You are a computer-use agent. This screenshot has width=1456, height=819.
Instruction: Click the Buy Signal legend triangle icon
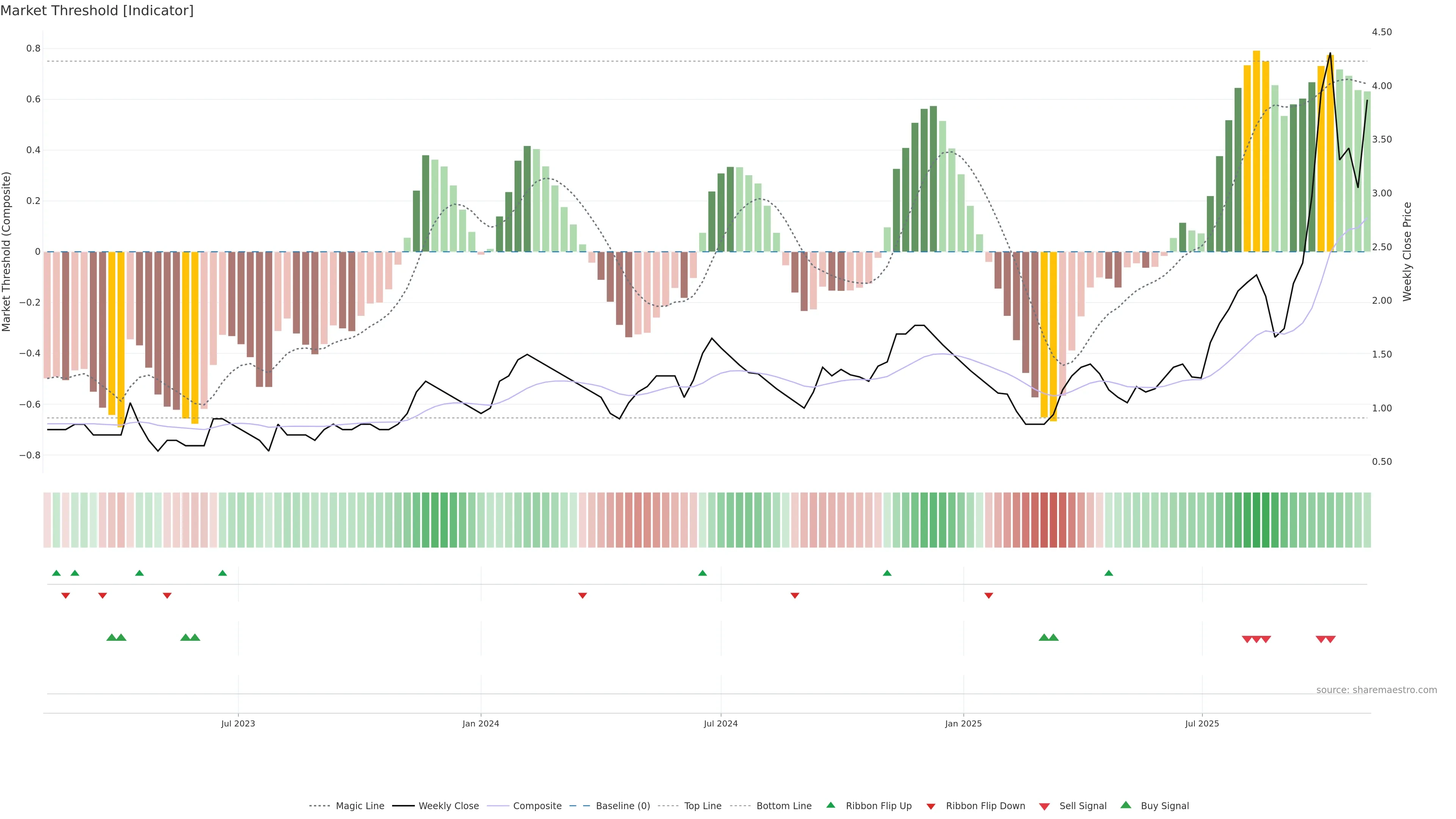click(x=1126, y=805)
